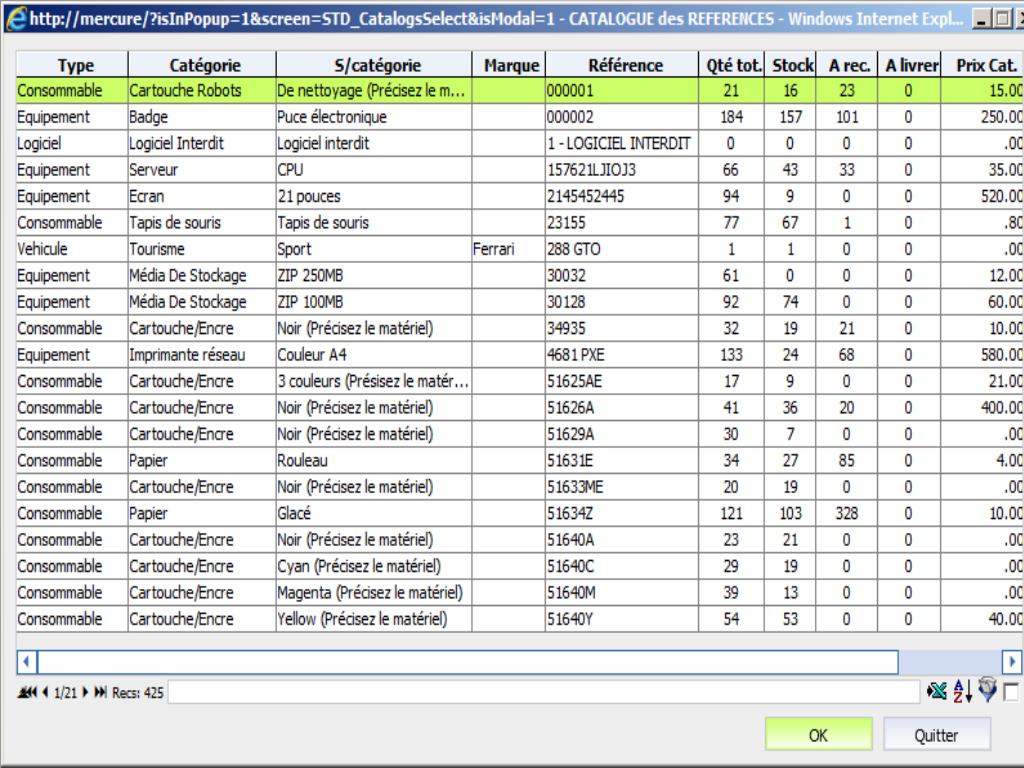Jump to the last page of records
Screen dimensions: 1024x768
point(101,692)
